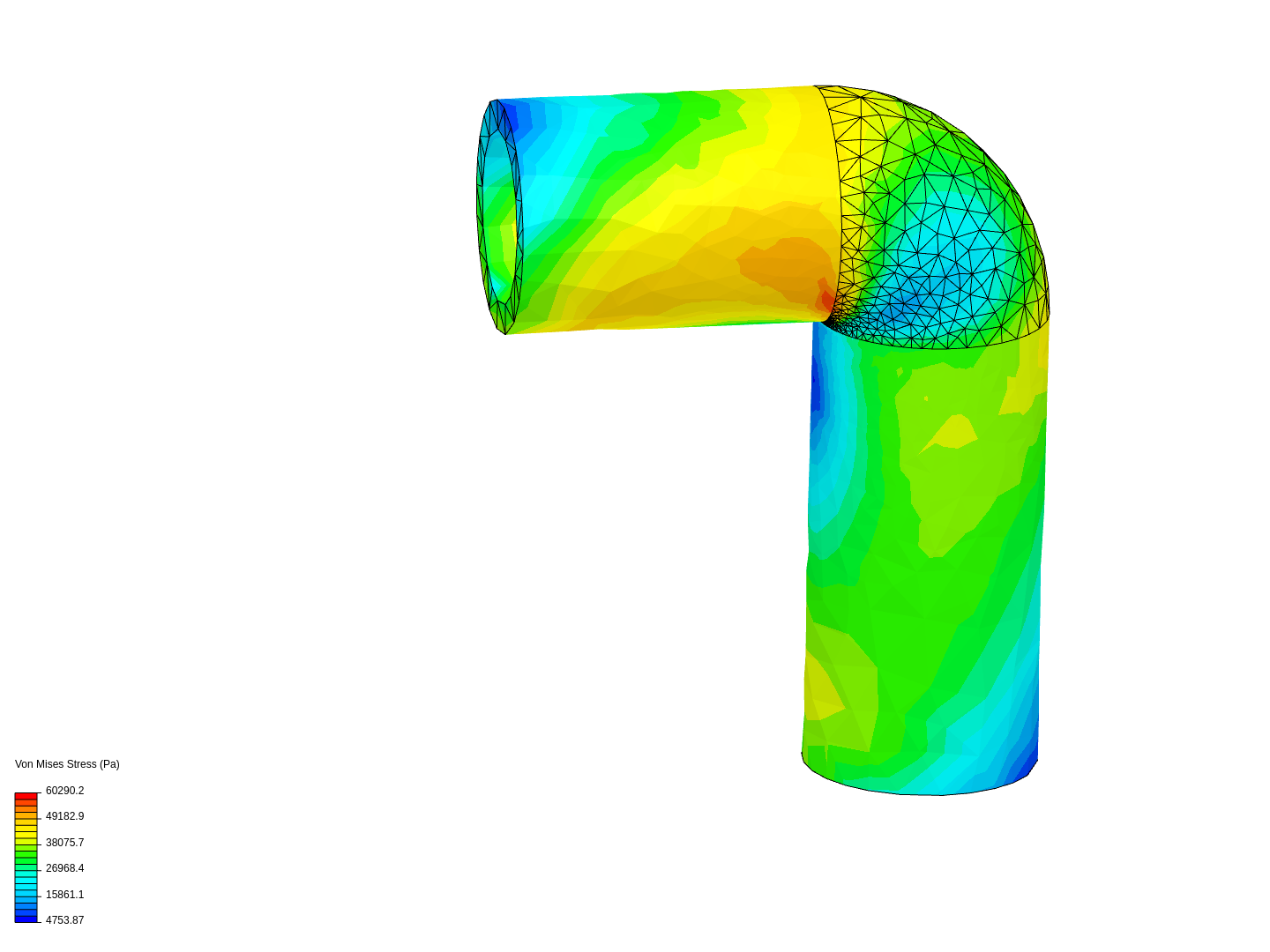Click the dark blue band at the legend bottom

(x=26, y=919)
